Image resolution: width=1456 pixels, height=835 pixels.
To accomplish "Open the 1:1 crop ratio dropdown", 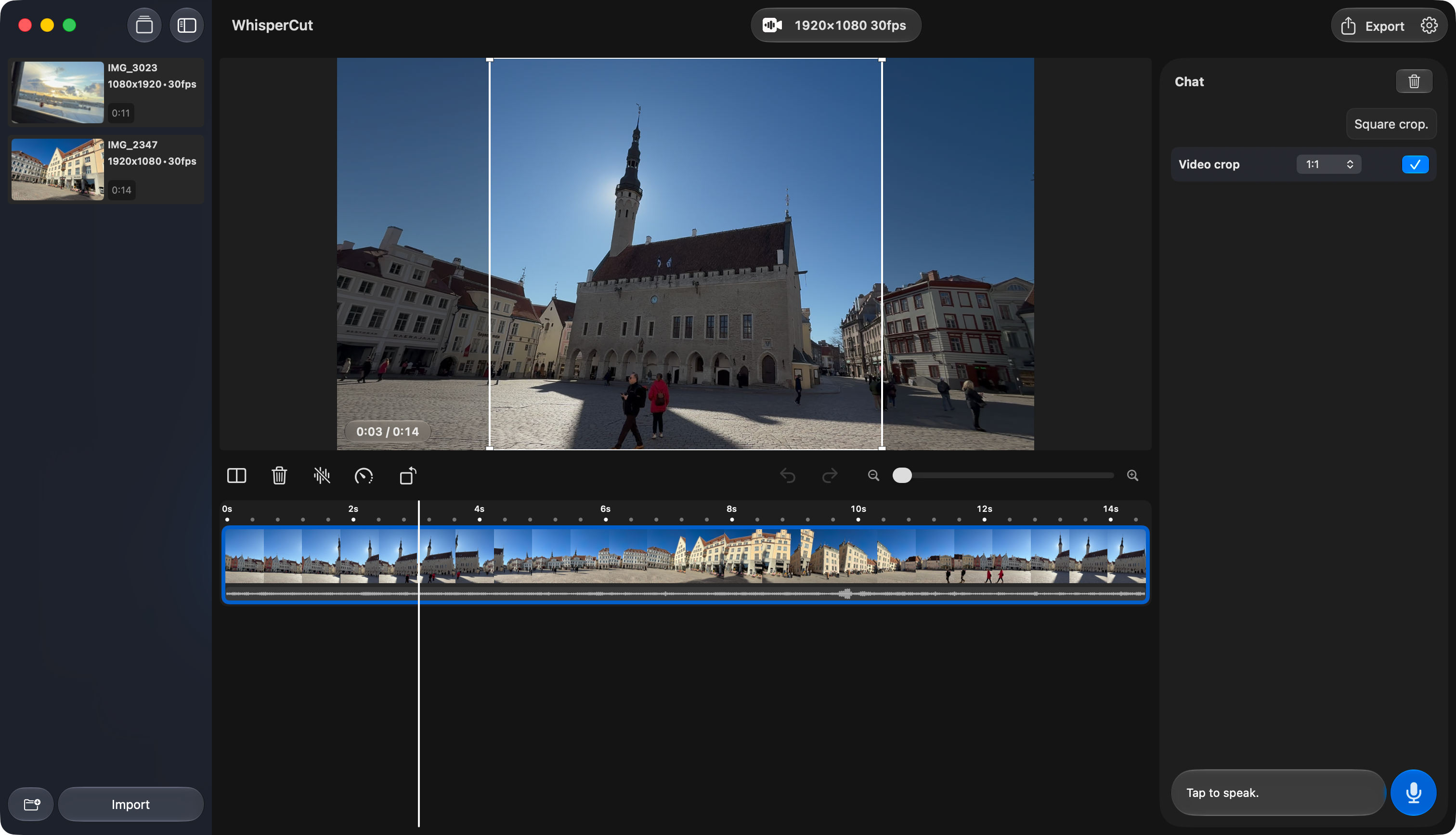I will pos(1329,164).
